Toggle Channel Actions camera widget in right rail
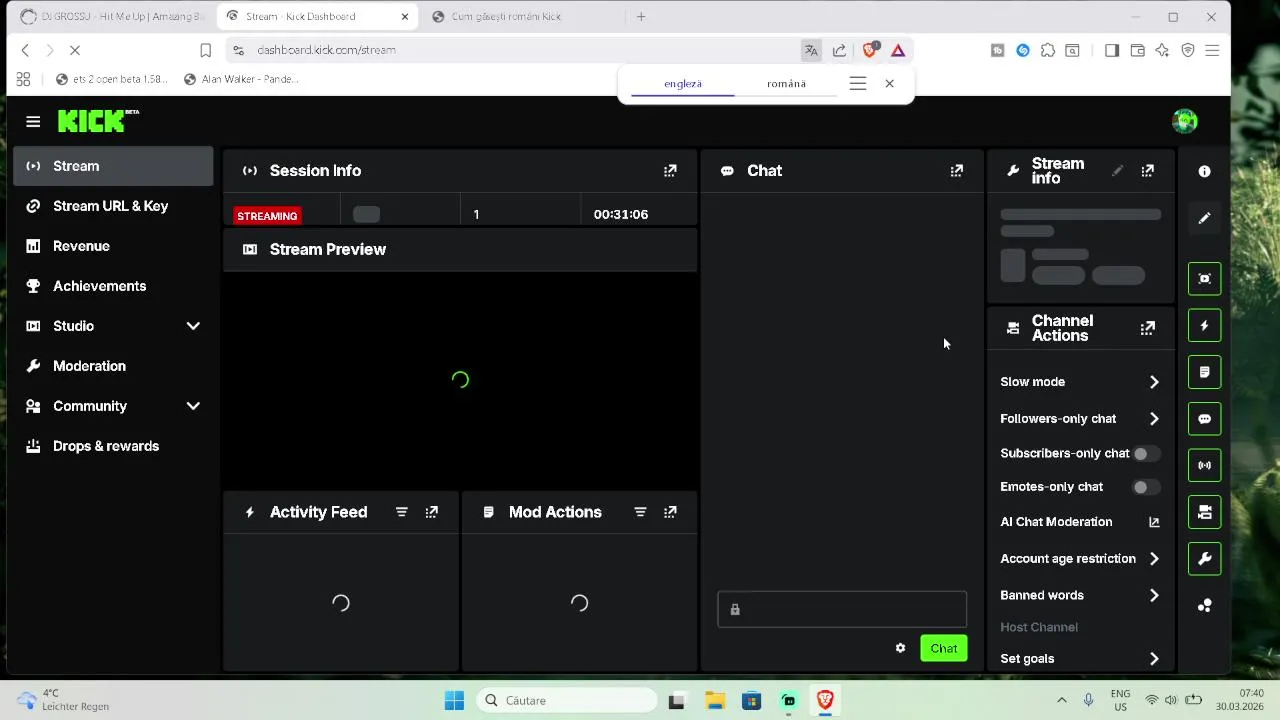This screenshot has height=720, width=1280. coord(1204,512)
